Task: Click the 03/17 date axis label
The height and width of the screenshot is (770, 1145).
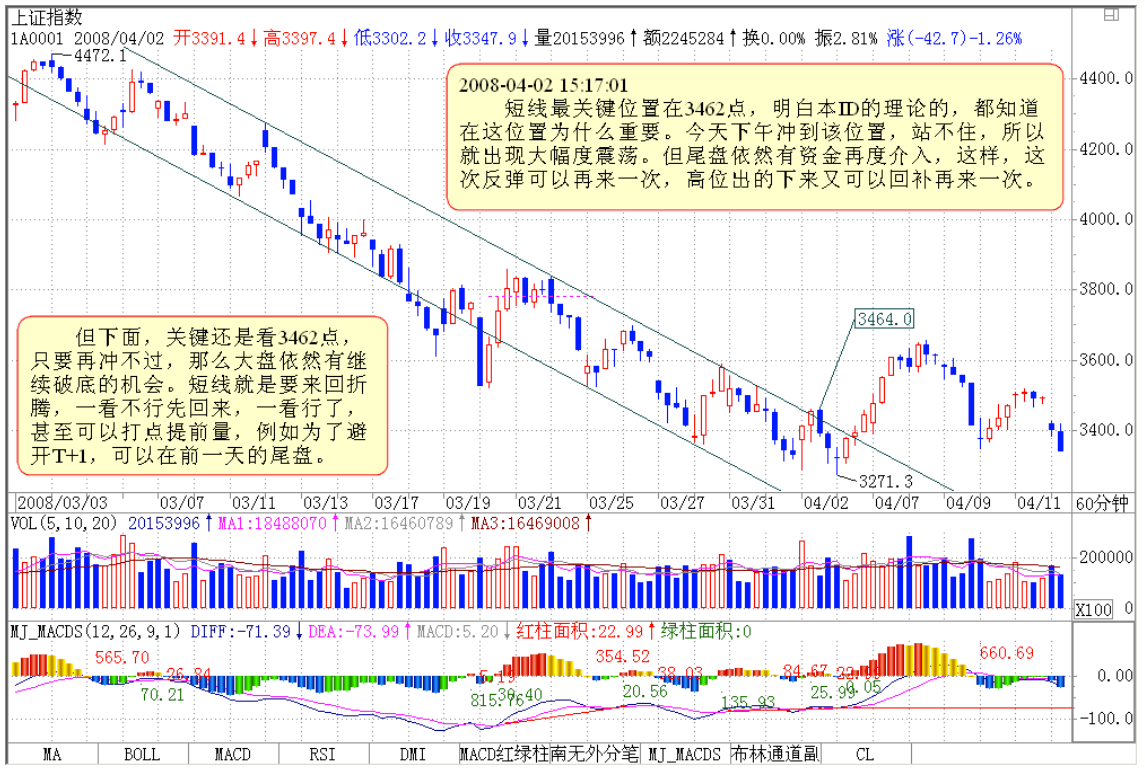Action: point(396,503)
